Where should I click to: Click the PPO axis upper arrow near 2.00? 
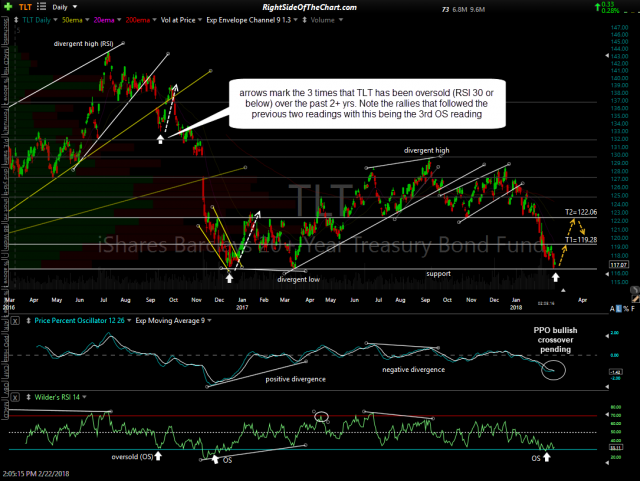click(x=607, y=336)
